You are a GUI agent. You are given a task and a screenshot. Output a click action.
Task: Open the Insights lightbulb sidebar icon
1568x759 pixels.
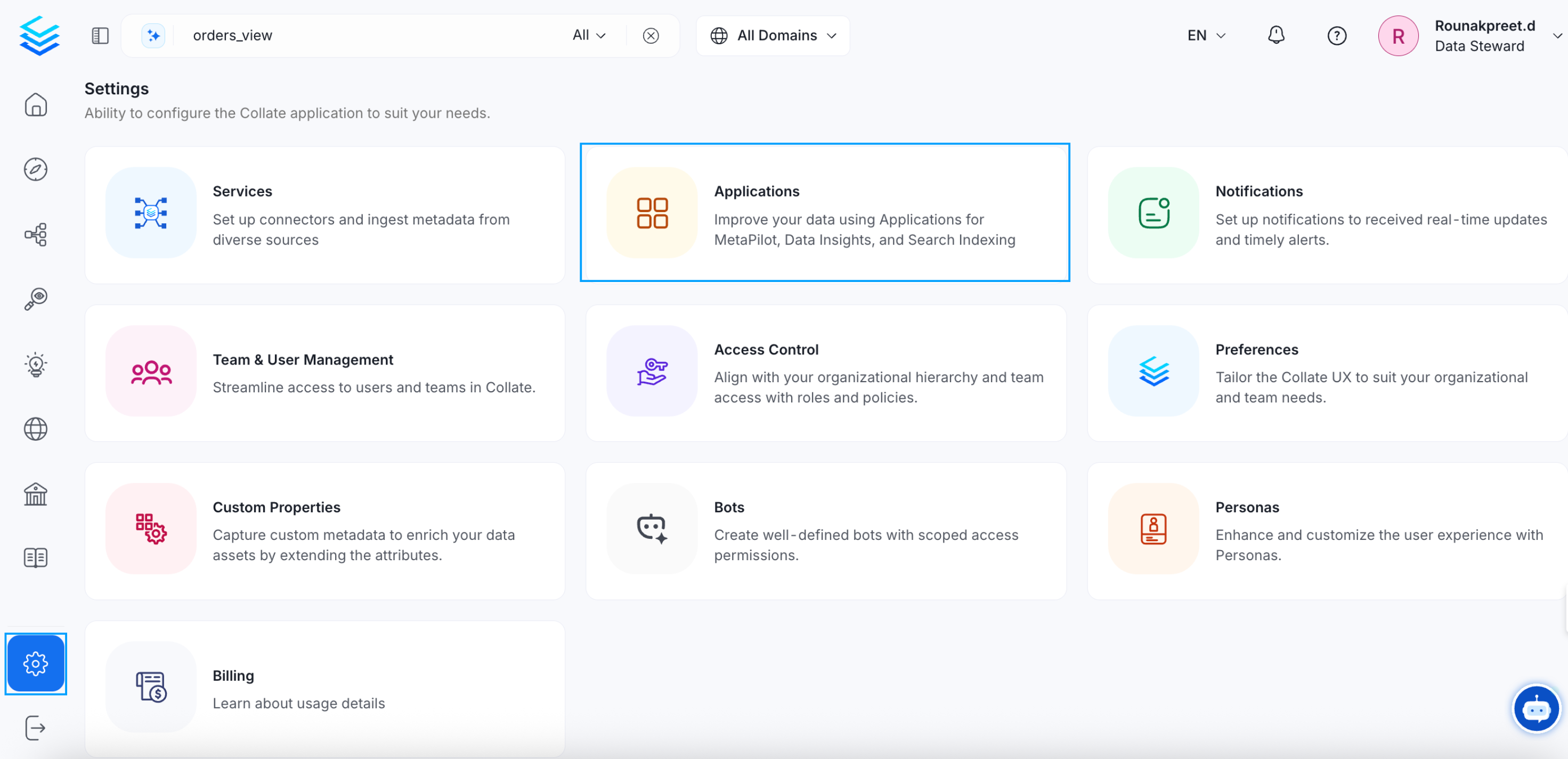[35, 364]
